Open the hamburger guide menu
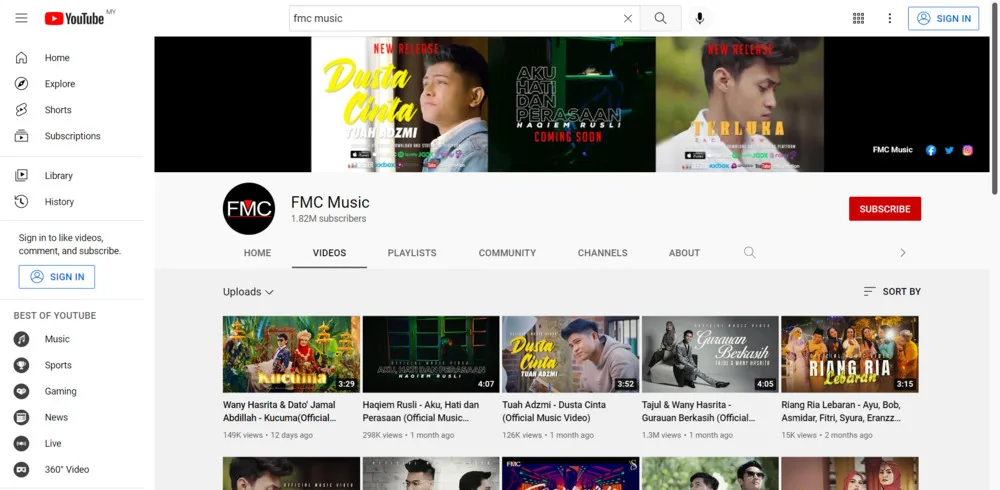1000x490 pixels. pyautogui.click(x=21, y=18)
